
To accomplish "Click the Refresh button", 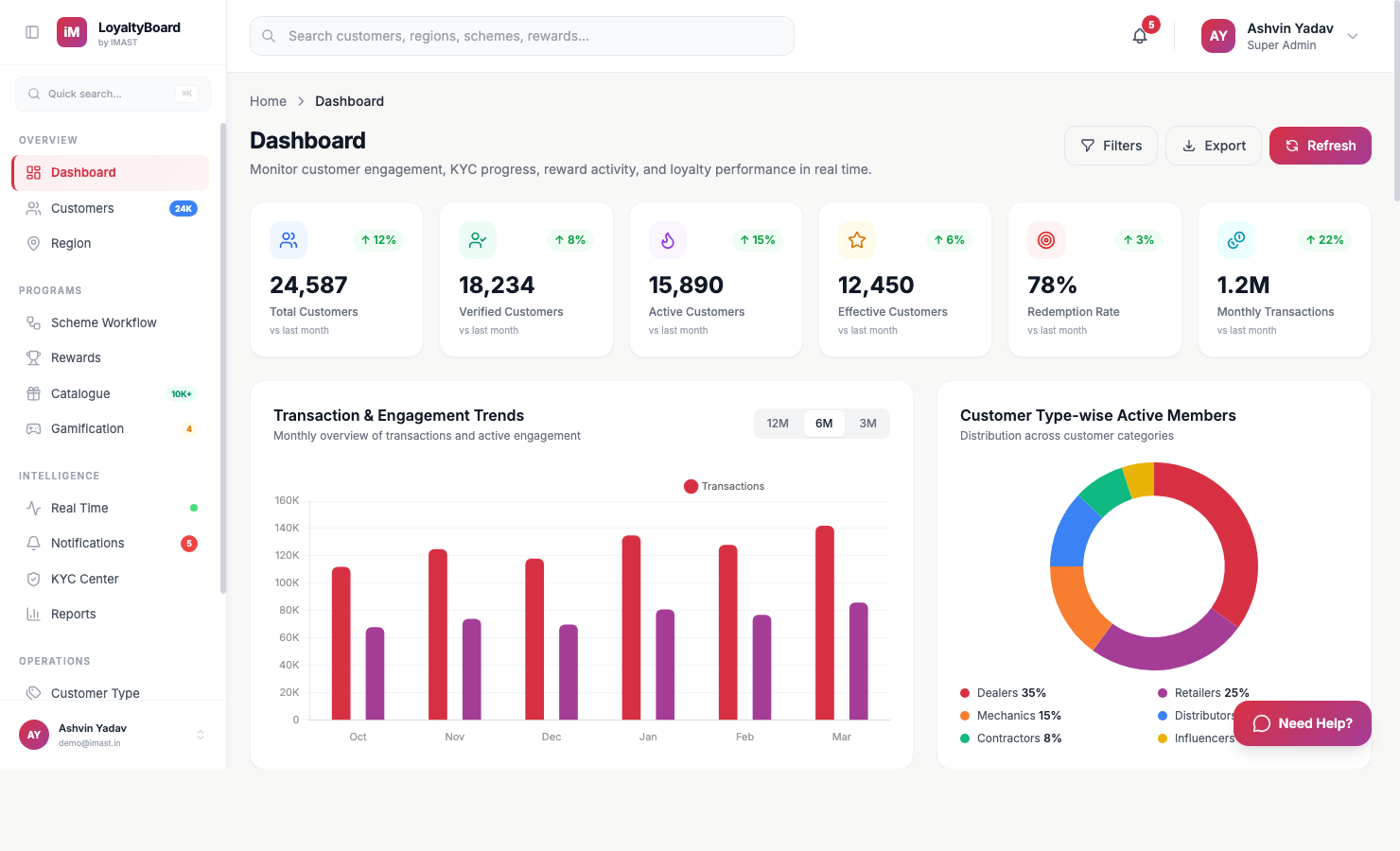I will [1320, 146].
